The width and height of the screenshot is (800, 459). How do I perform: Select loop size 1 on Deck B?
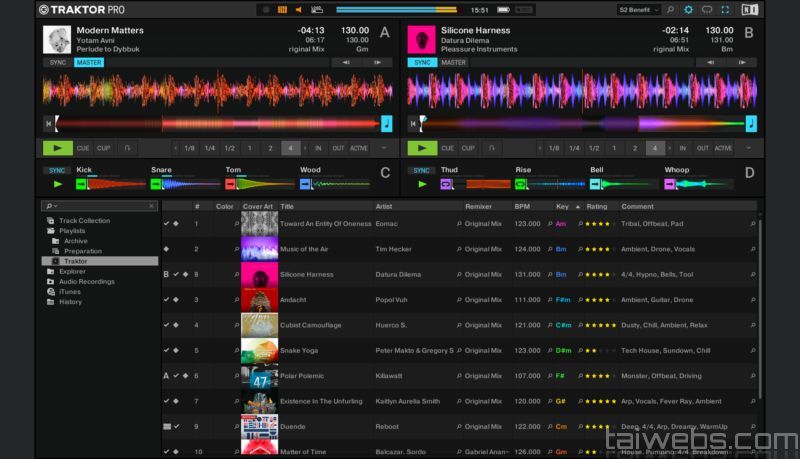[614, 148]
